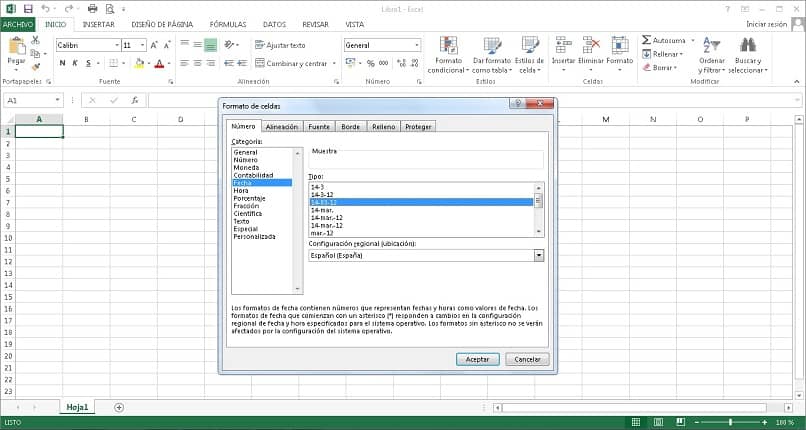Click Buscar y seleccionar binoculars icon
This screenshot has height=430, width=806.
(x=746, y=46)
